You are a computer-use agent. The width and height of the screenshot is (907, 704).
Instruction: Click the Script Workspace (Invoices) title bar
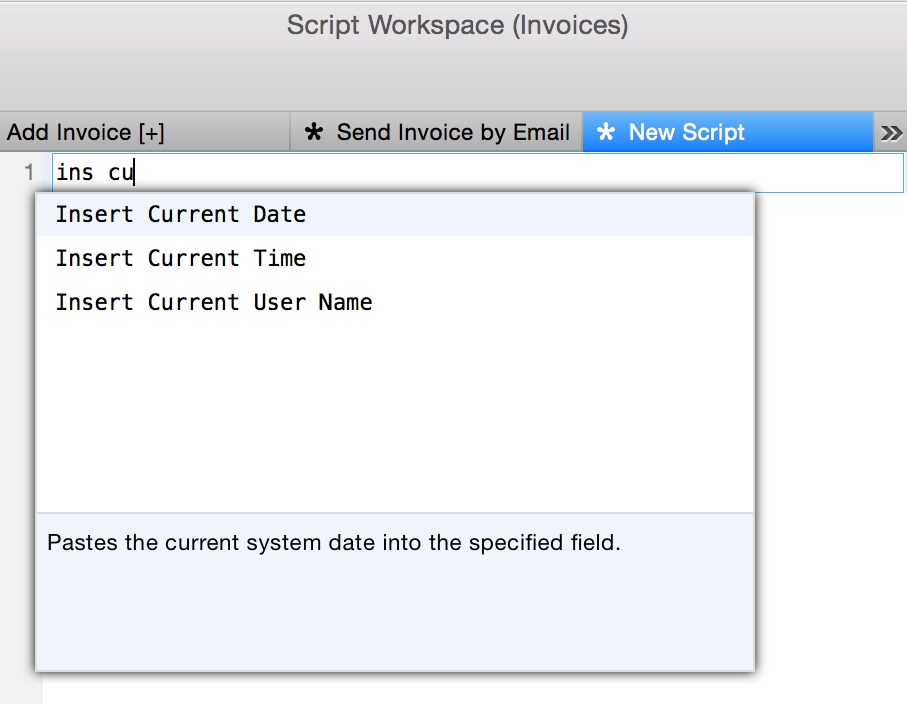[456, 25]
